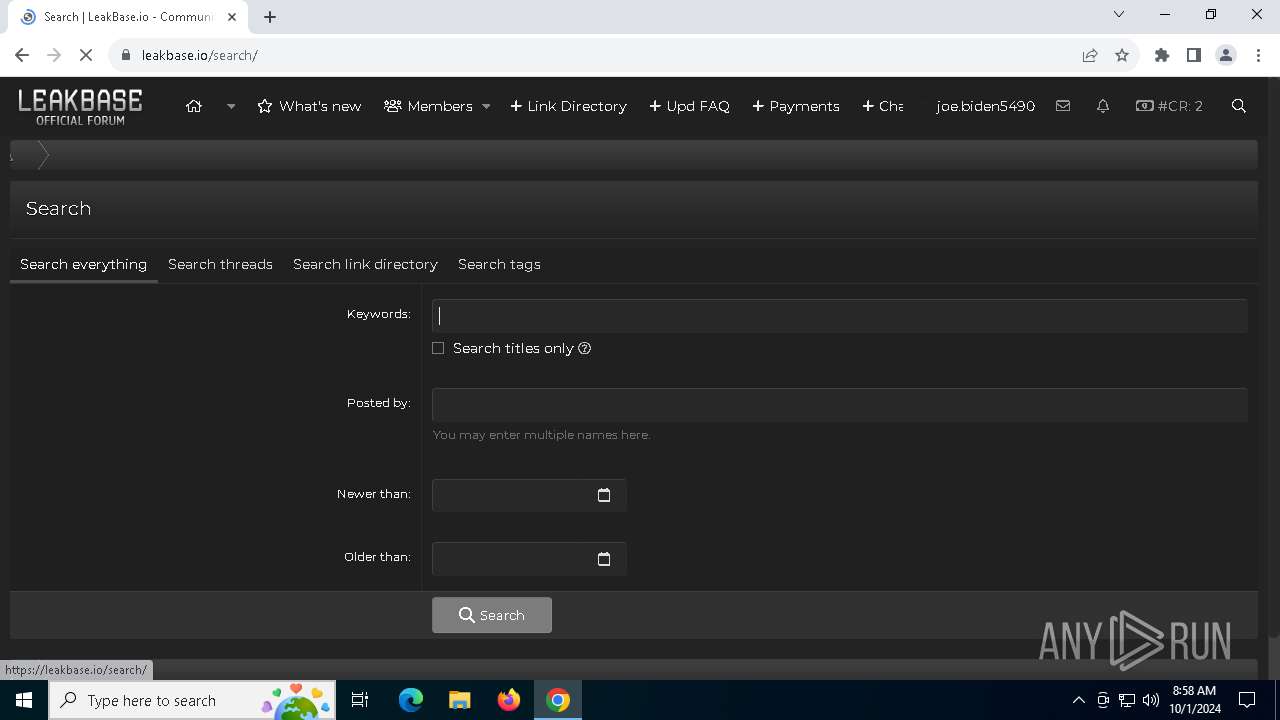Open Task View on the taskbar
The image size is (1280, 720).
360,700
